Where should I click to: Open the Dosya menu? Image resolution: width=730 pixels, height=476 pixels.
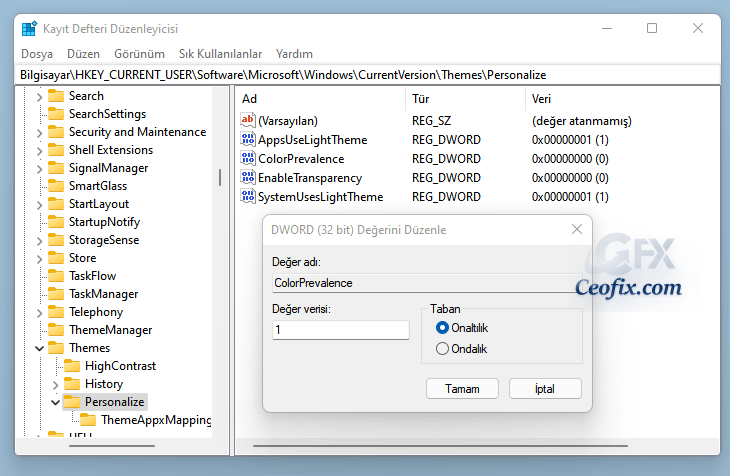tap(37, 54)
